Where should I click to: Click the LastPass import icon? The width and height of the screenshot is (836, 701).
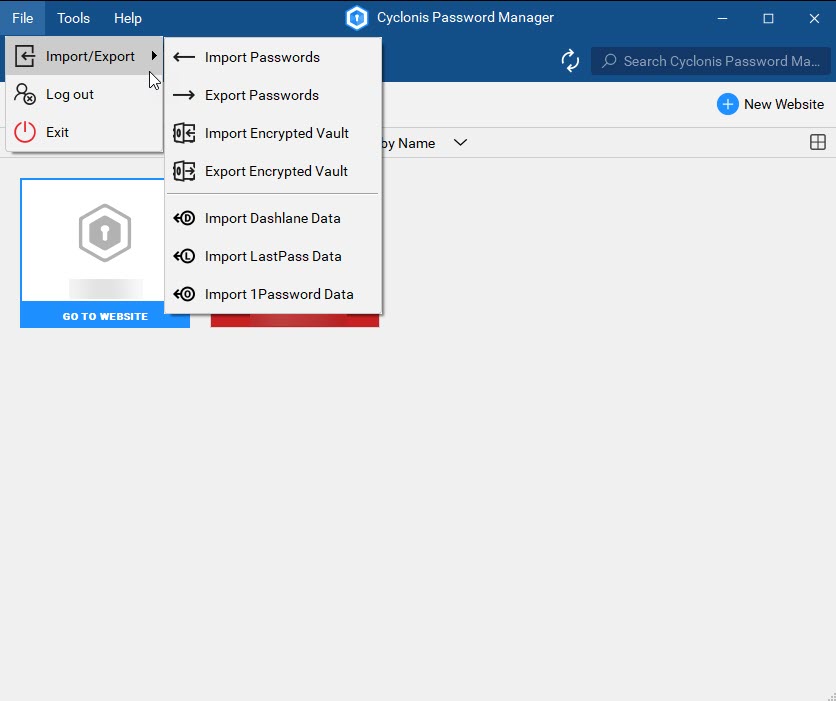[x=184, y=256]
